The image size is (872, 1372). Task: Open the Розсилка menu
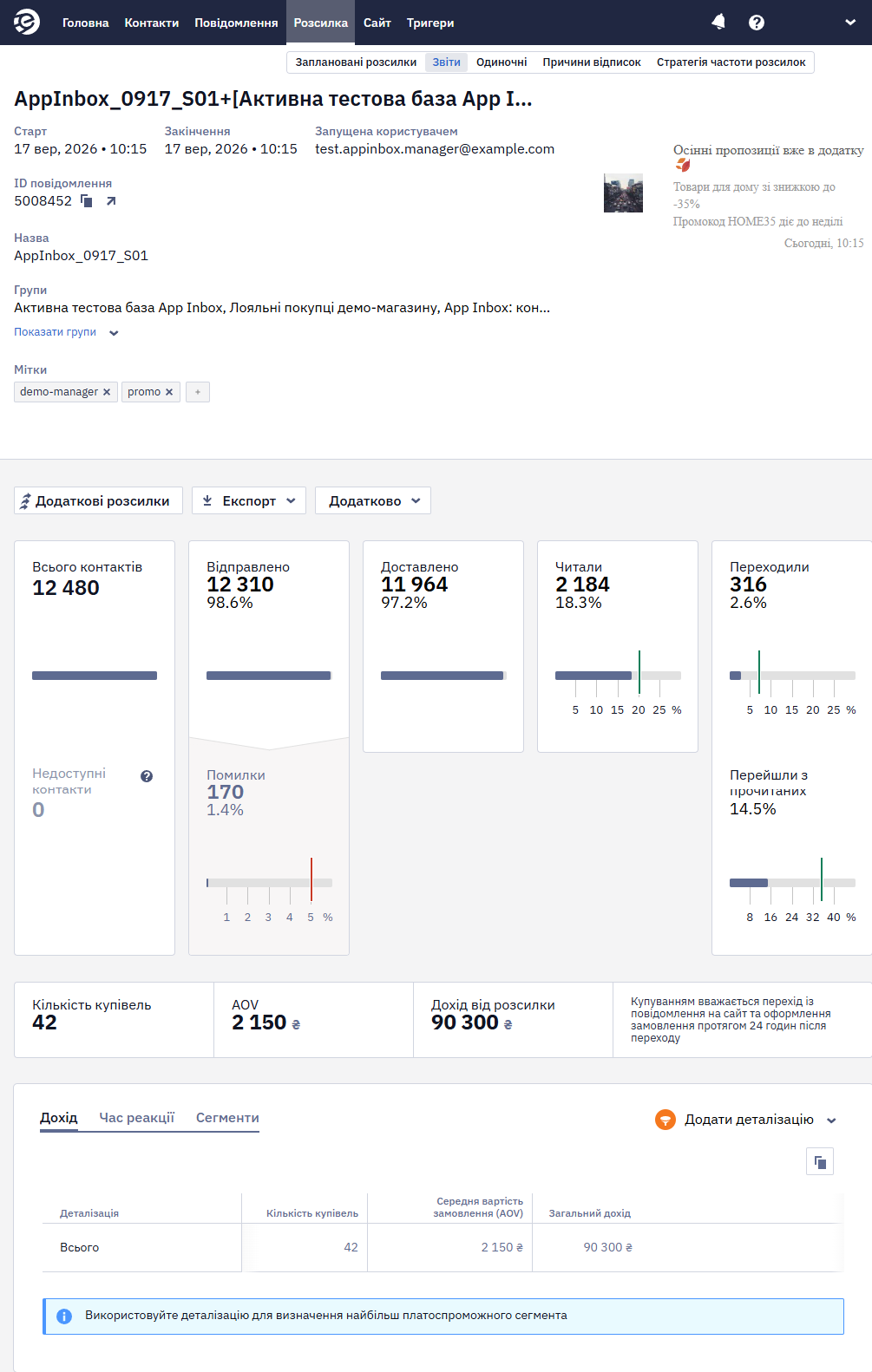tap(321, 23)
